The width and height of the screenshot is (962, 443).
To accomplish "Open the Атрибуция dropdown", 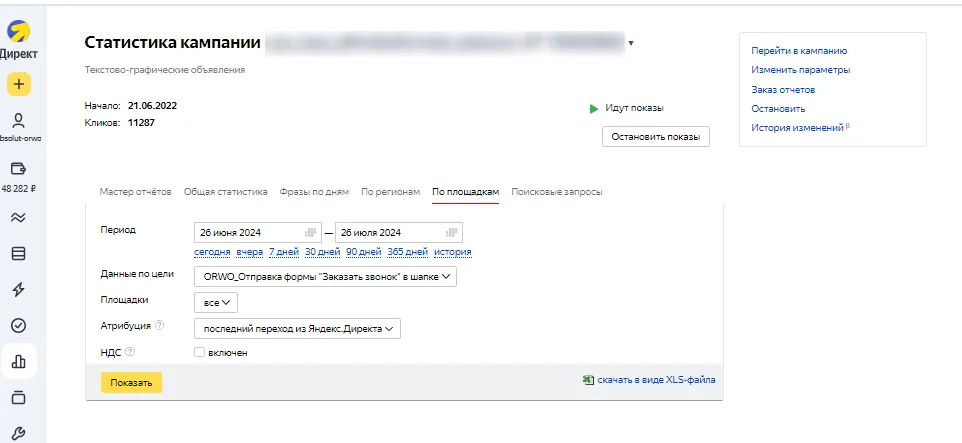I will pyautogui.click(x=297, y=328).
